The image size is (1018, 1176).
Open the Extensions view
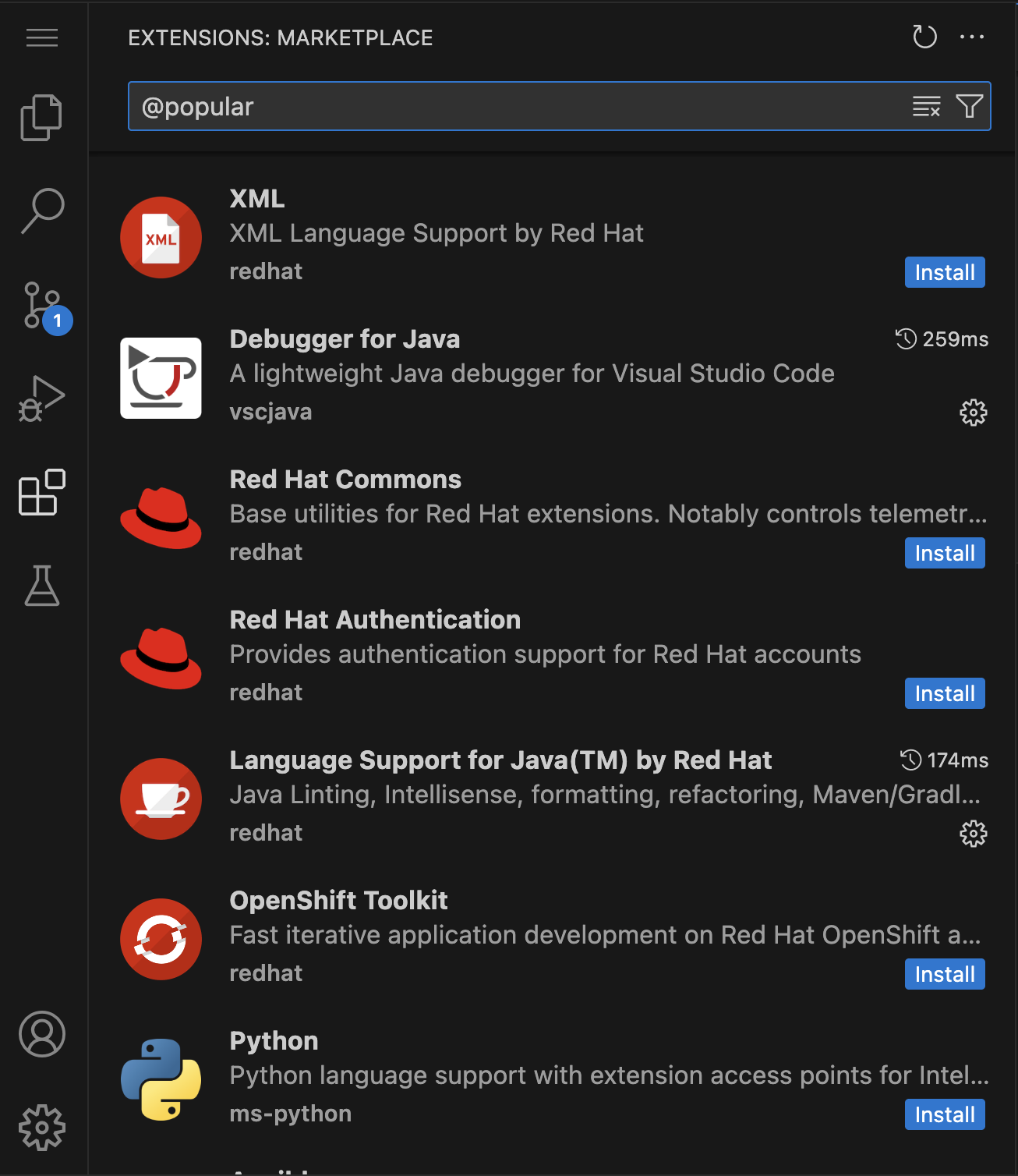pos(42,492)
